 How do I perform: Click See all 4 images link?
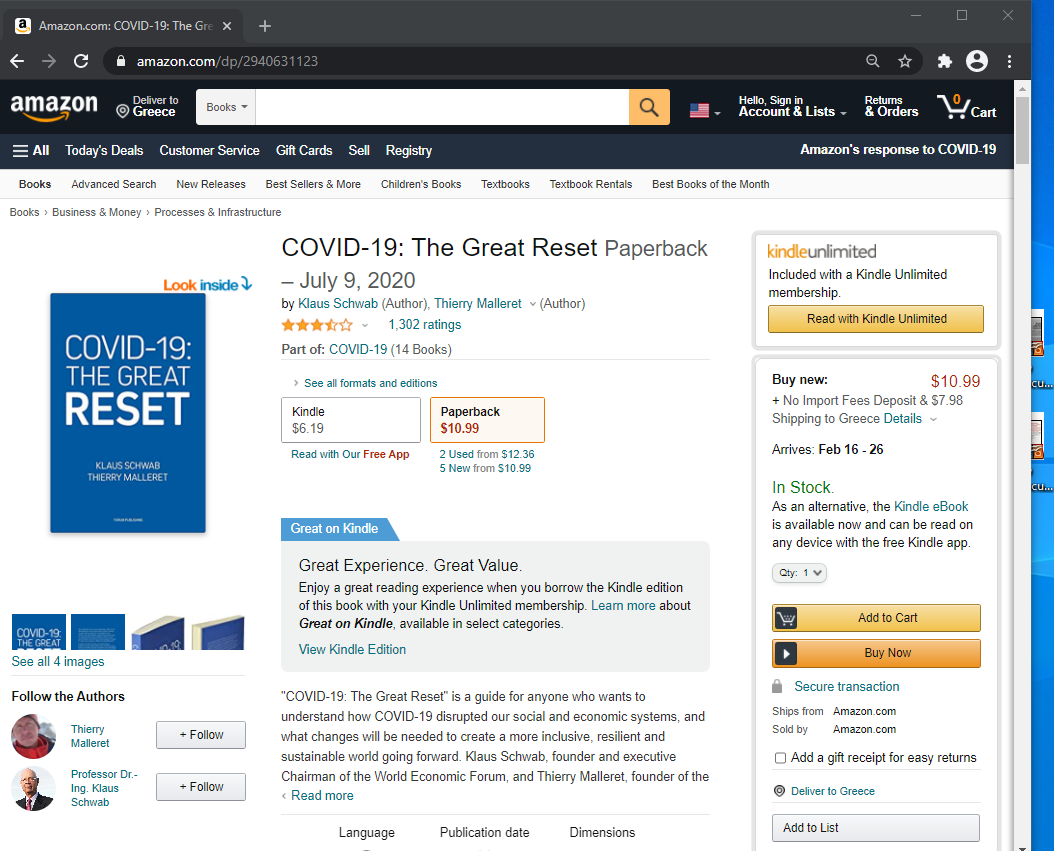pyautogui.click(x=58, y=661)
